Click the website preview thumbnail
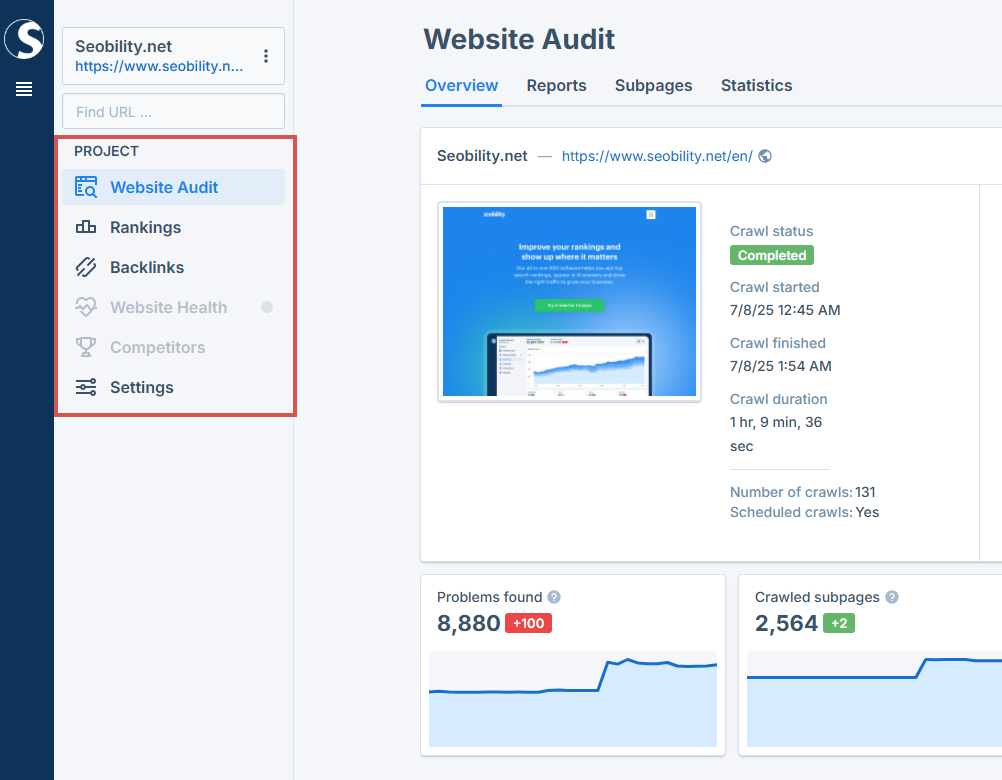The height and width of the screenshot is (780, 1002). pos(569,302)
